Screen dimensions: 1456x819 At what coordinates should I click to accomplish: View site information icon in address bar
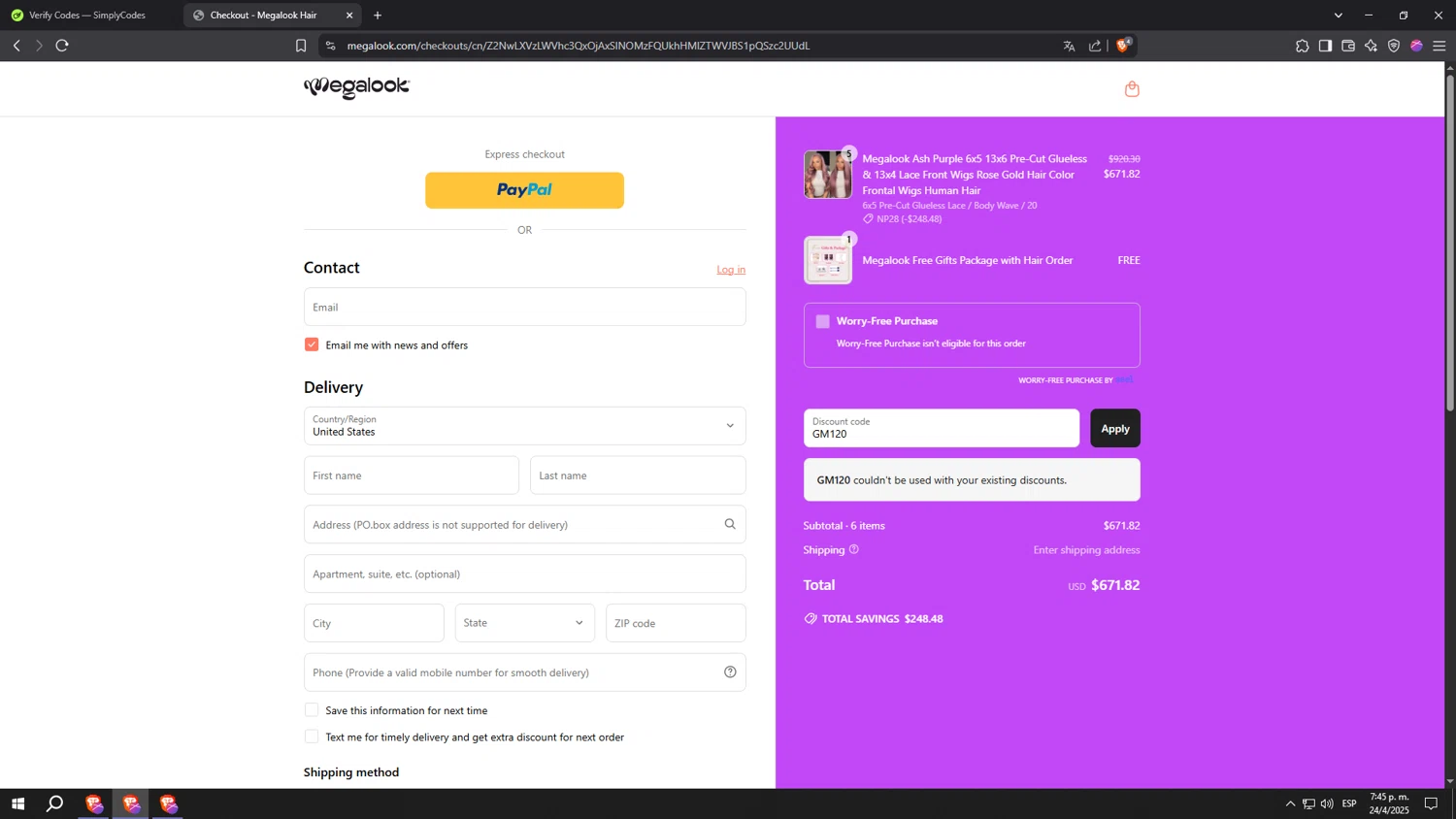tap(330, 46)
